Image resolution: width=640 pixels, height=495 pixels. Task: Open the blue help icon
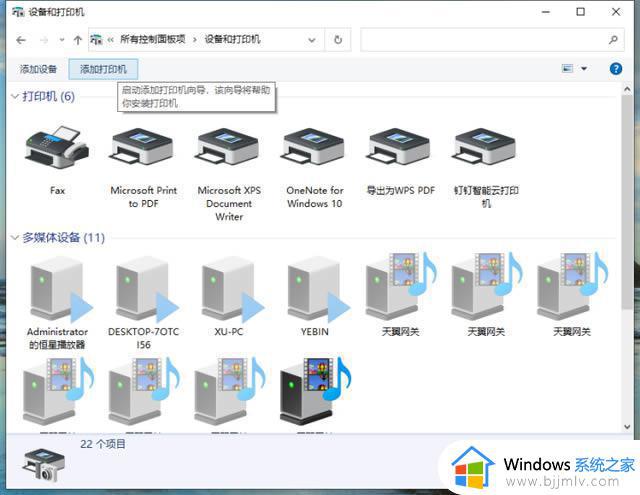(x=616, y=69)
